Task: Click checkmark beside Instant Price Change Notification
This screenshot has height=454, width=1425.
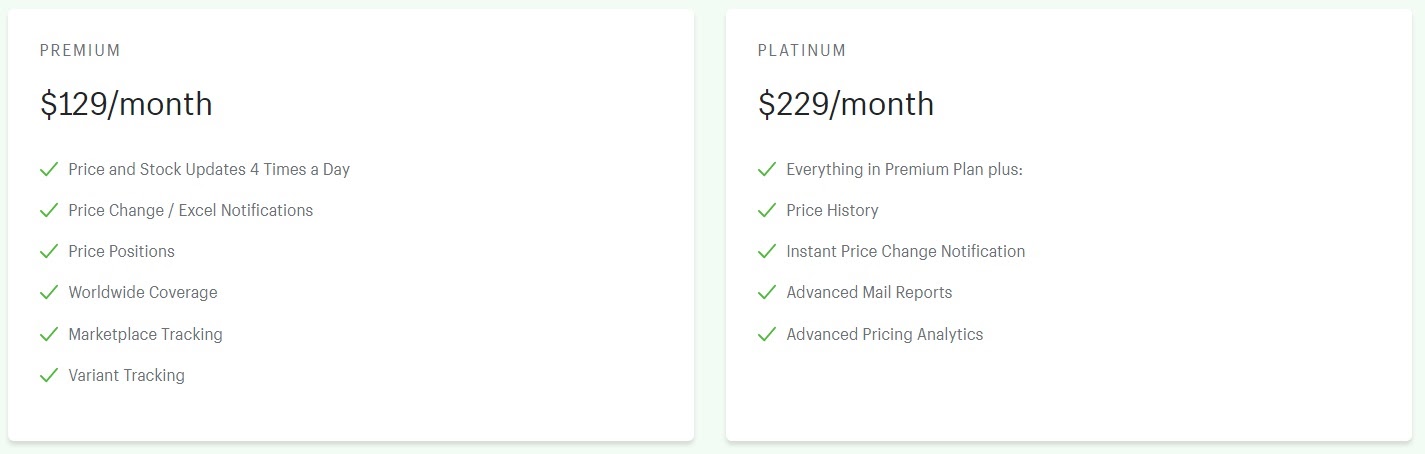Action: (x=767, y=252)
